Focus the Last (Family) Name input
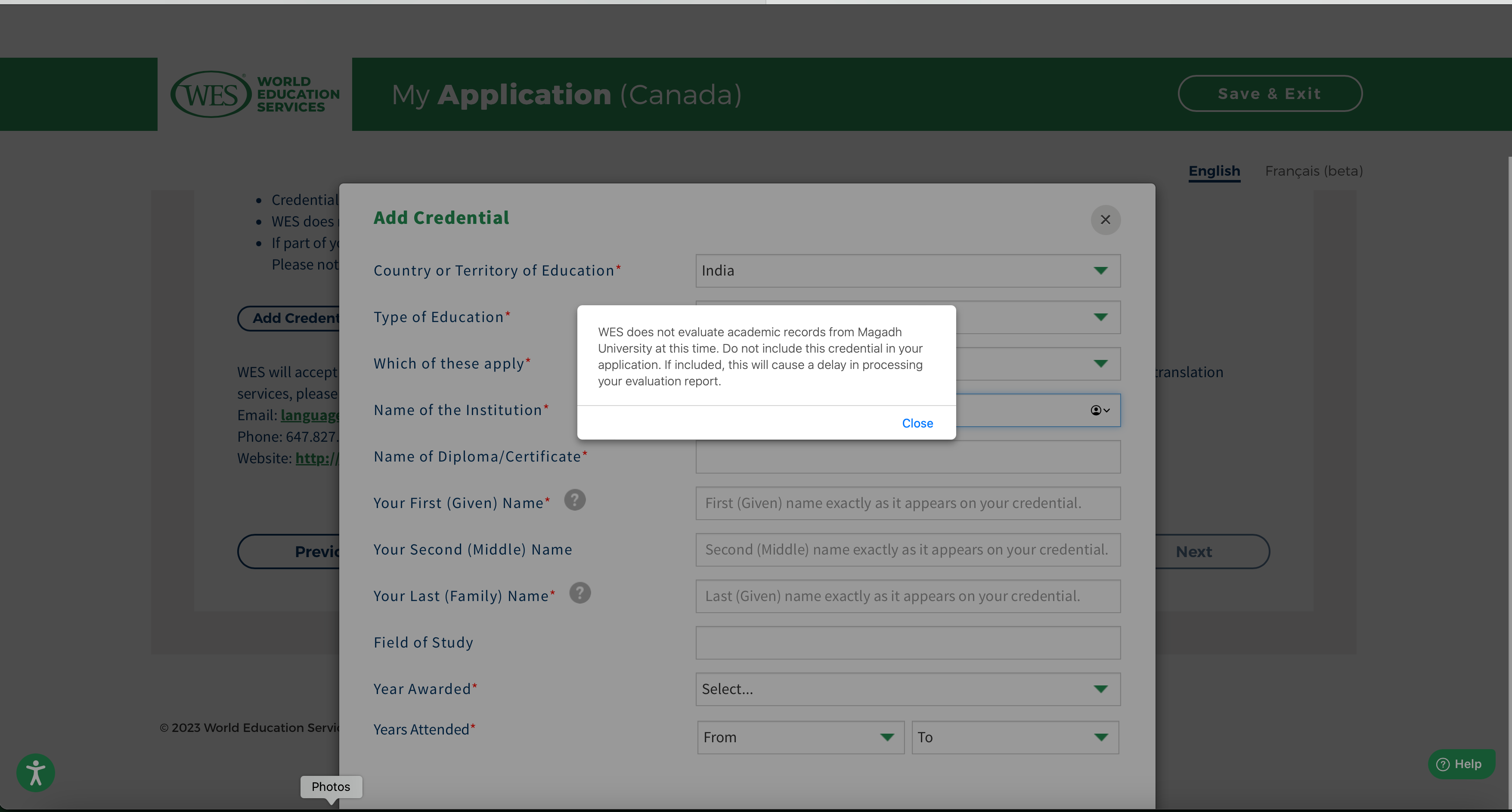1512x812 pixels. [908, 596]
